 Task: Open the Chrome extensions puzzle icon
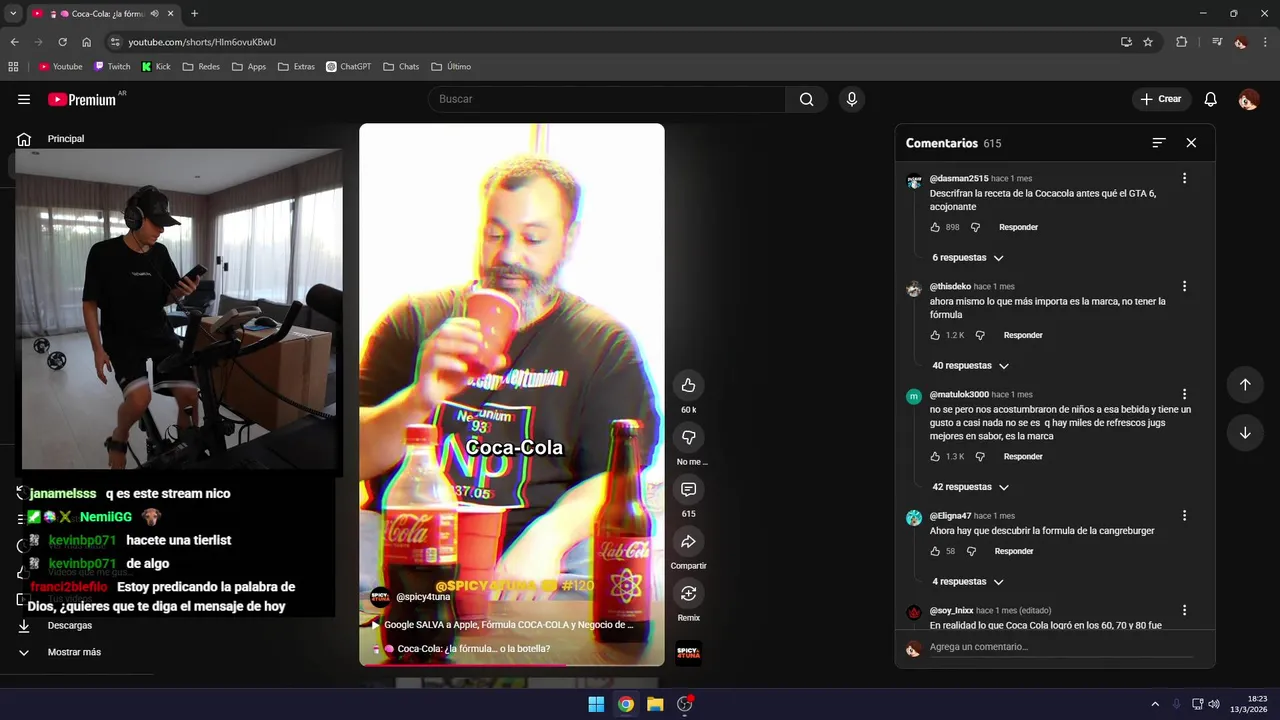tap(1181, 42)
